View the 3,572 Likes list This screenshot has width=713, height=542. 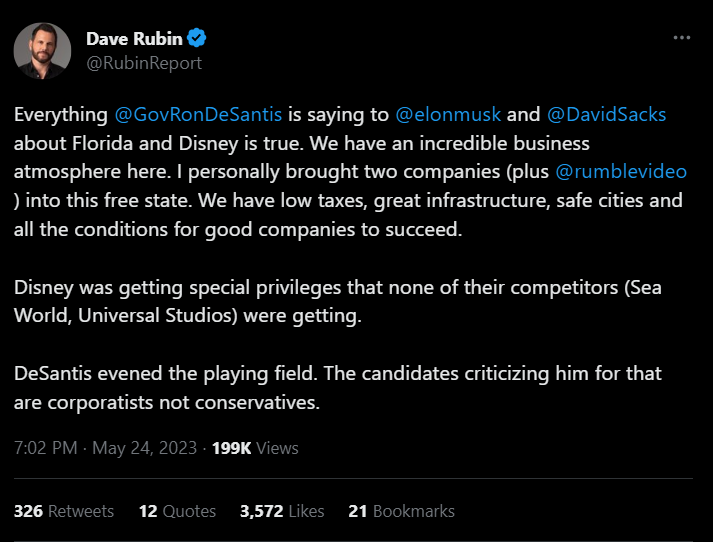(282, 511)
